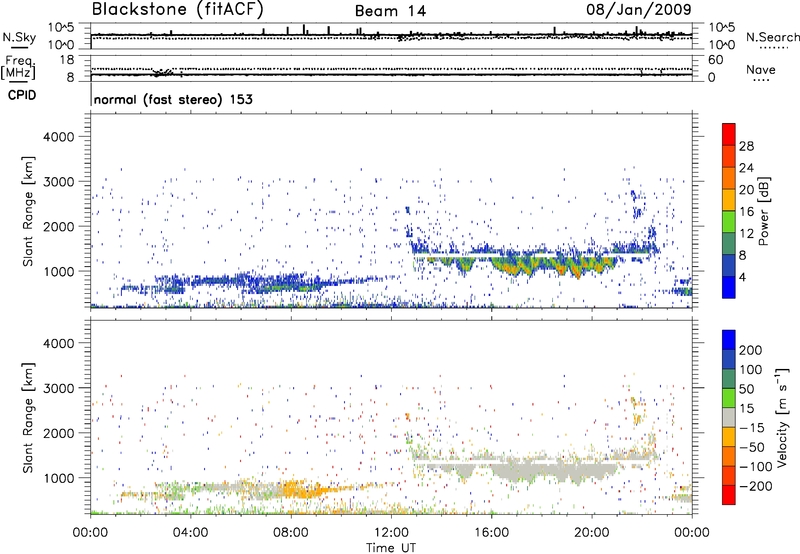Select the Beam 14 label
800x554 pixels.
[x=390, y=11]
